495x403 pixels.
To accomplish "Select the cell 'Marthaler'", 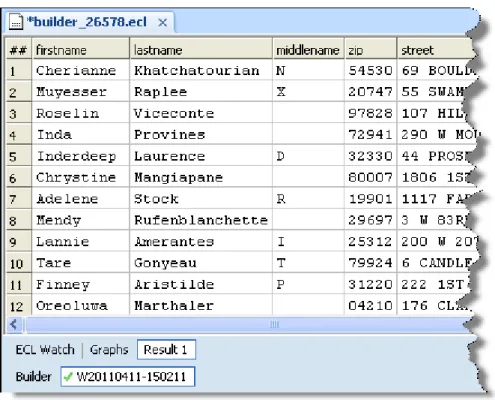I will [201, 305].
